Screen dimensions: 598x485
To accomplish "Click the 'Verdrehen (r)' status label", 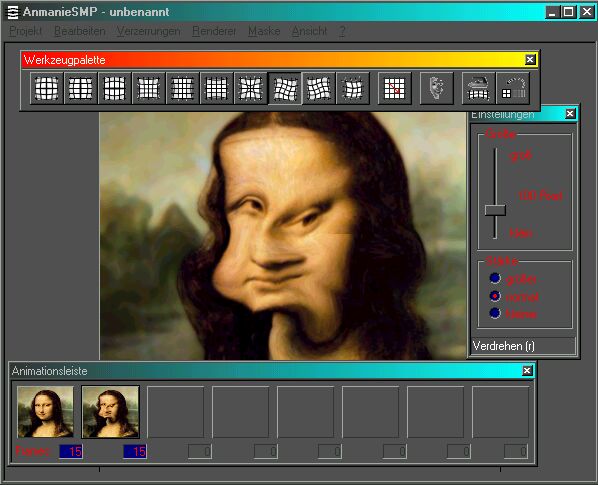I will (x=503, y=346).
